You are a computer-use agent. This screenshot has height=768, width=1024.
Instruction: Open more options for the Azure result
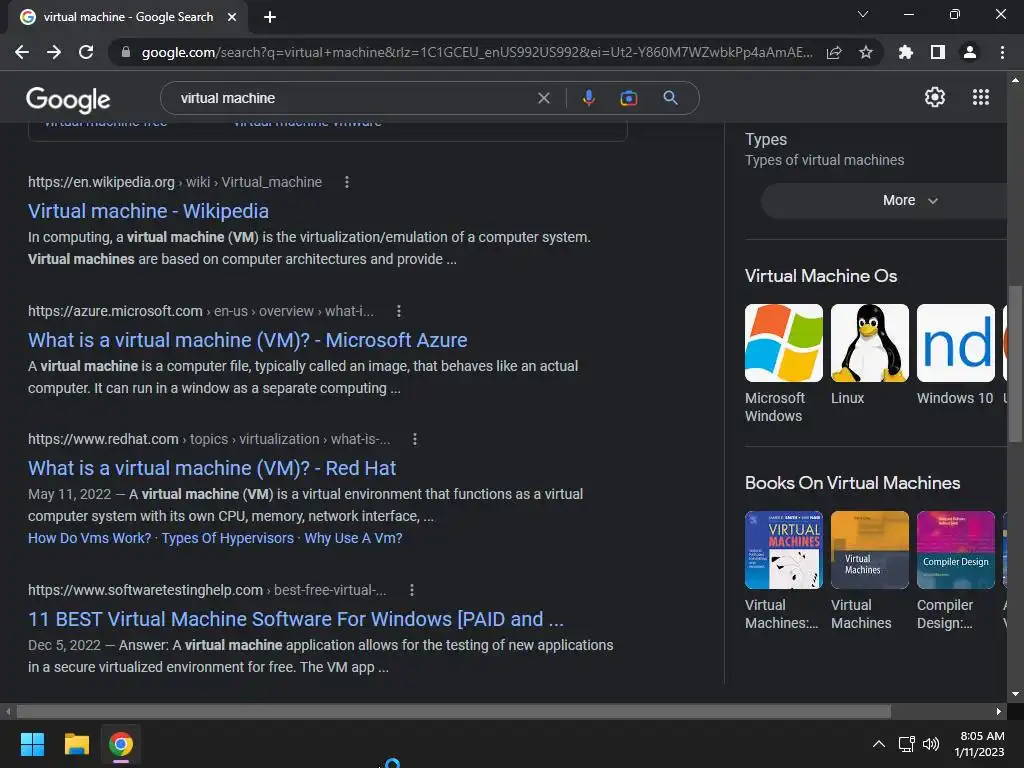[x=399, y=311]
